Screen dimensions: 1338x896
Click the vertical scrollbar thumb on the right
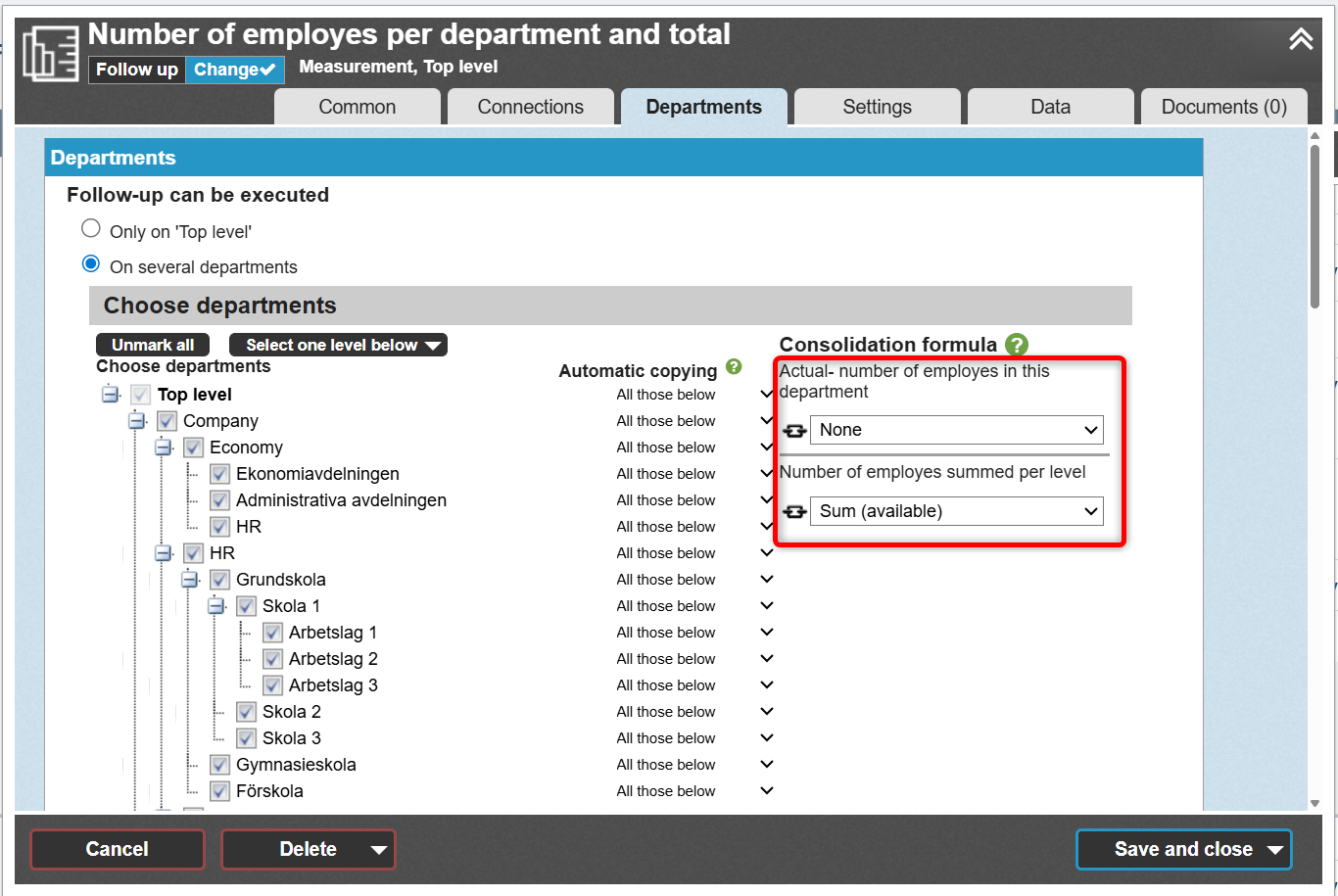(x=1315, y=225)
